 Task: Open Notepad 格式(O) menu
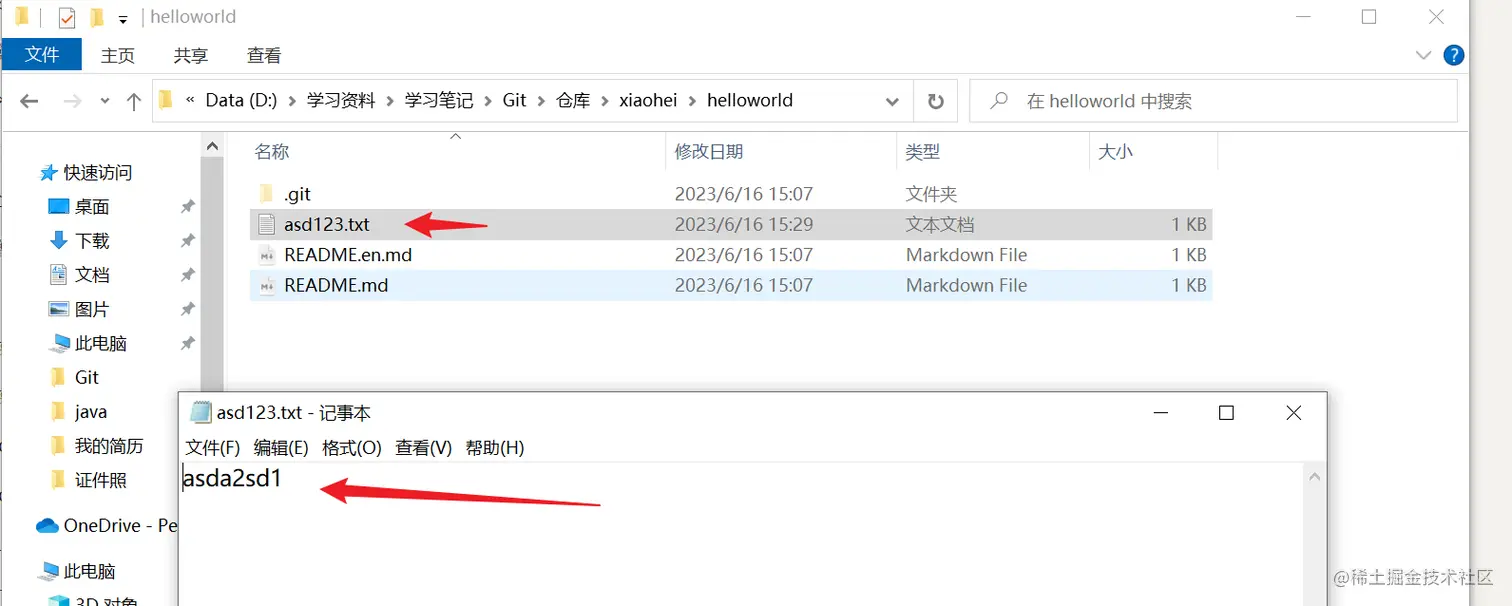coord(352,448)
